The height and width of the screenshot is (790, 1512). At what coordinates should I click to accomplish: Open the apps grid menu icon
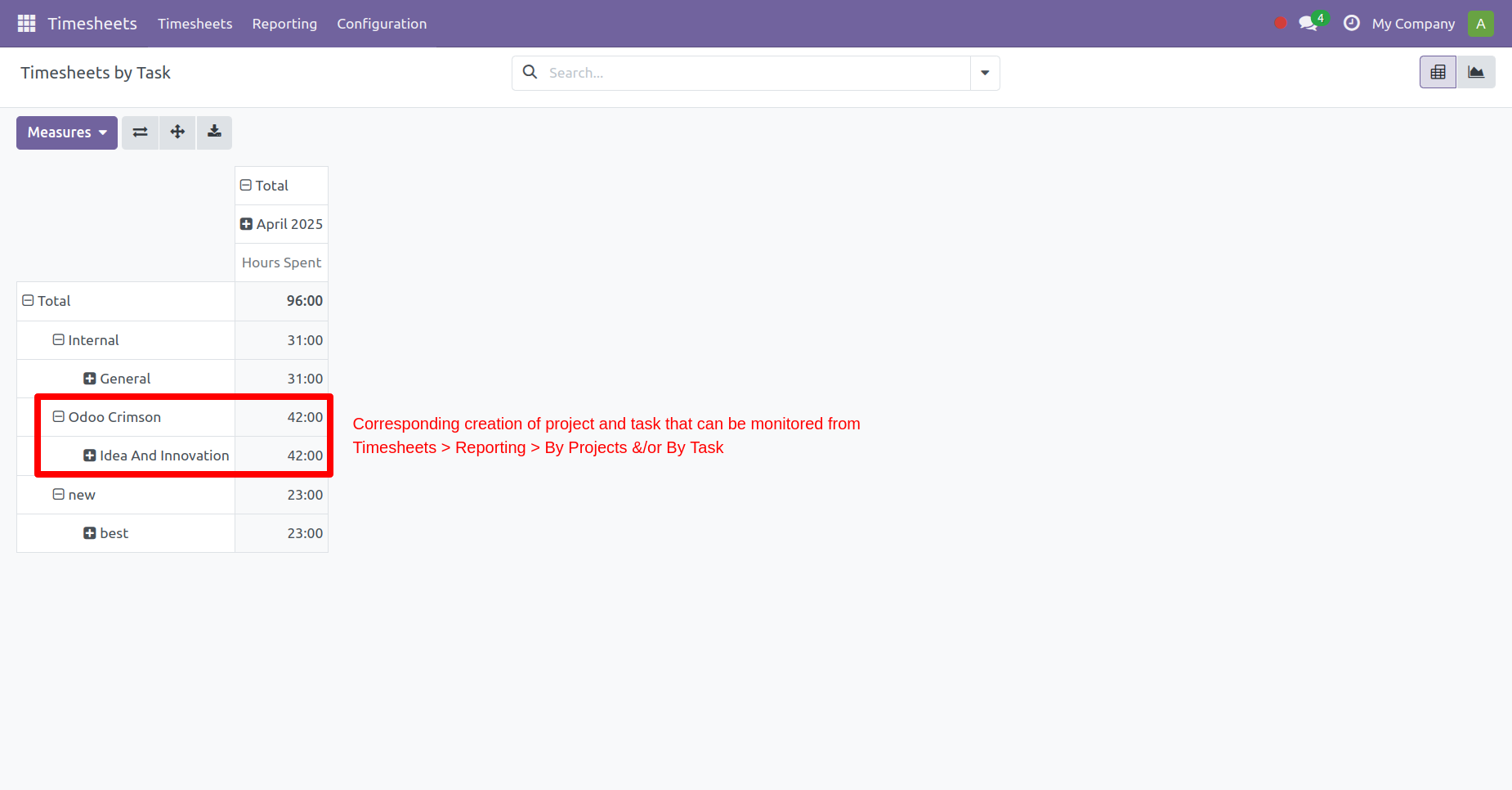pyautogui.click(x=26, y=24)
